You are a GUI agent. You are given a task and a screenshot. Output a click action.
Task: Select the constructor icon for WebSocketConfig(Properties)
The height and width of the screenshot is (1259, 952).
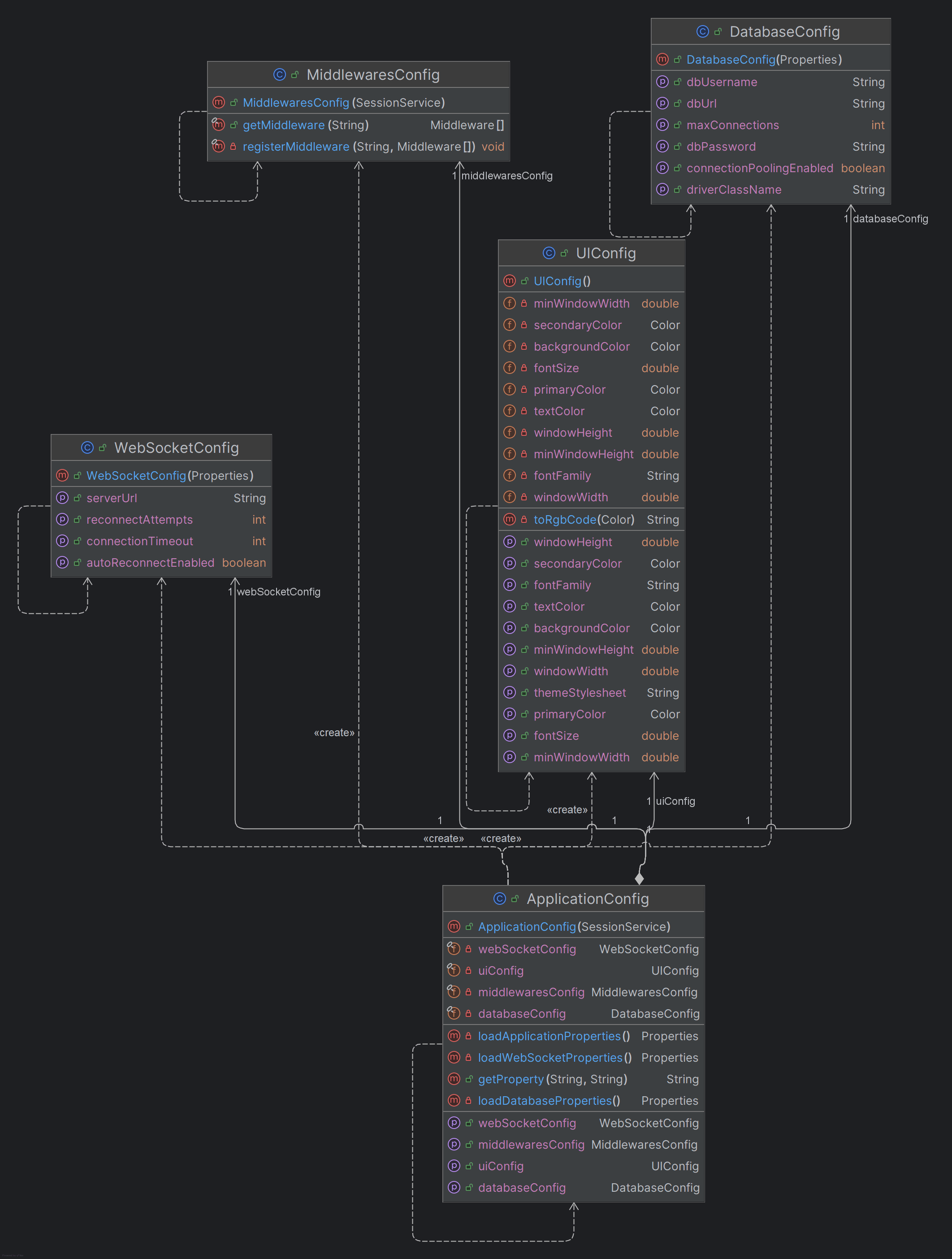(63, 475)
